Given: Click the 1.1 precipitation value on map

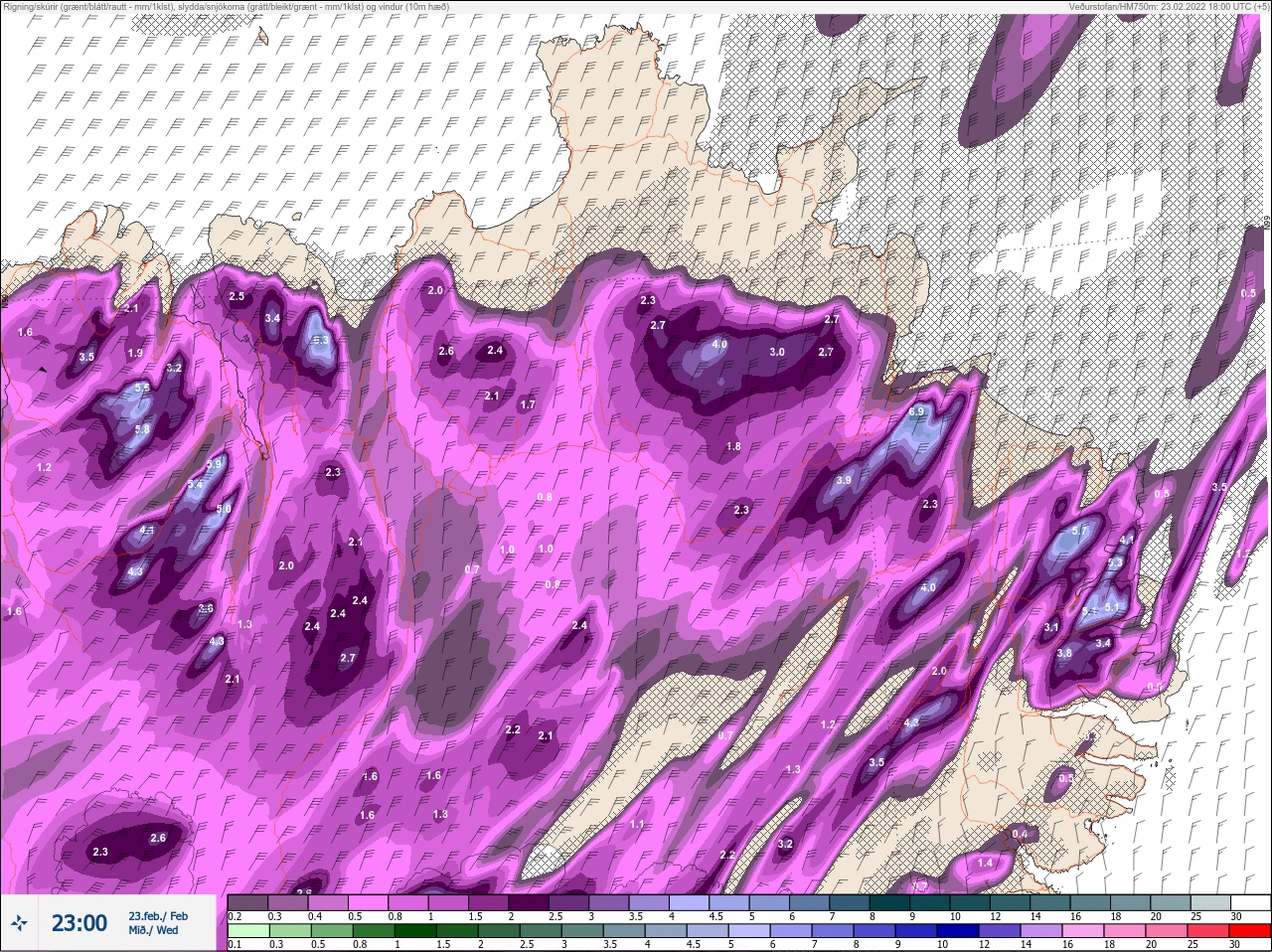Looking at the screenshot, I should (x=637, y=824).
